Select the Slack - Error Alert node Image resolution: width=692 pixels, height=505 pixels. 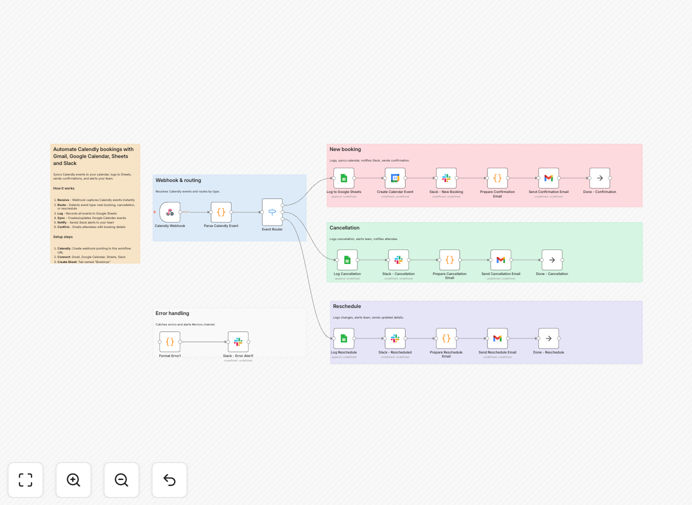click(238, 342)
